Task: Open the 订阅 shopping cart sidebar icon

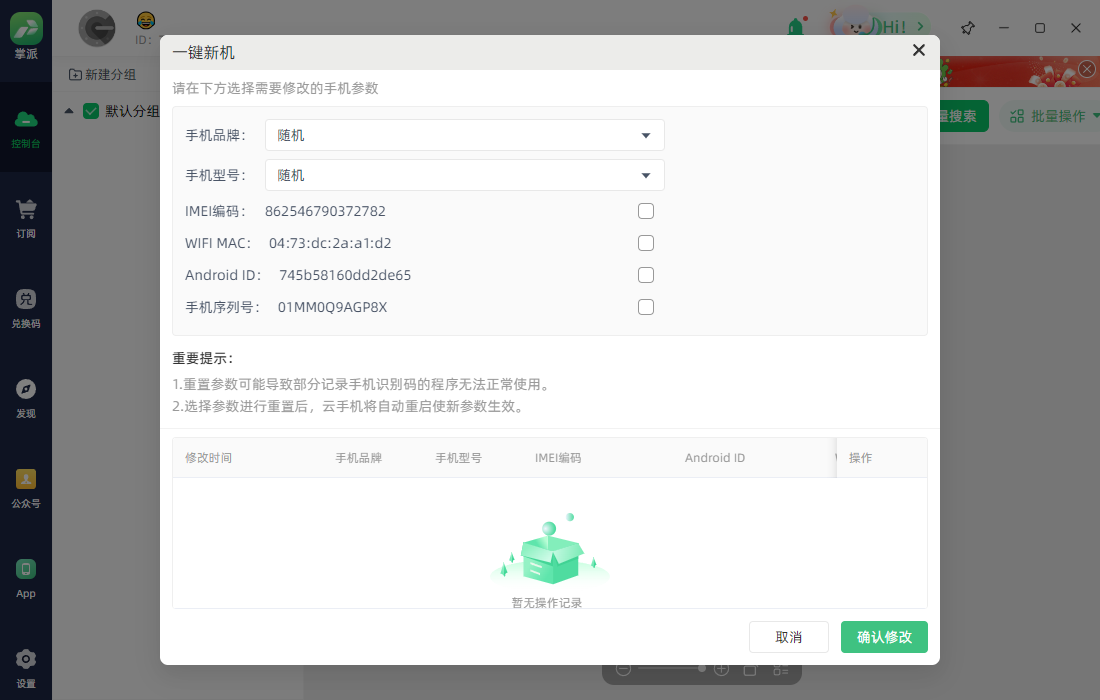Action: (x=26, y=218)
